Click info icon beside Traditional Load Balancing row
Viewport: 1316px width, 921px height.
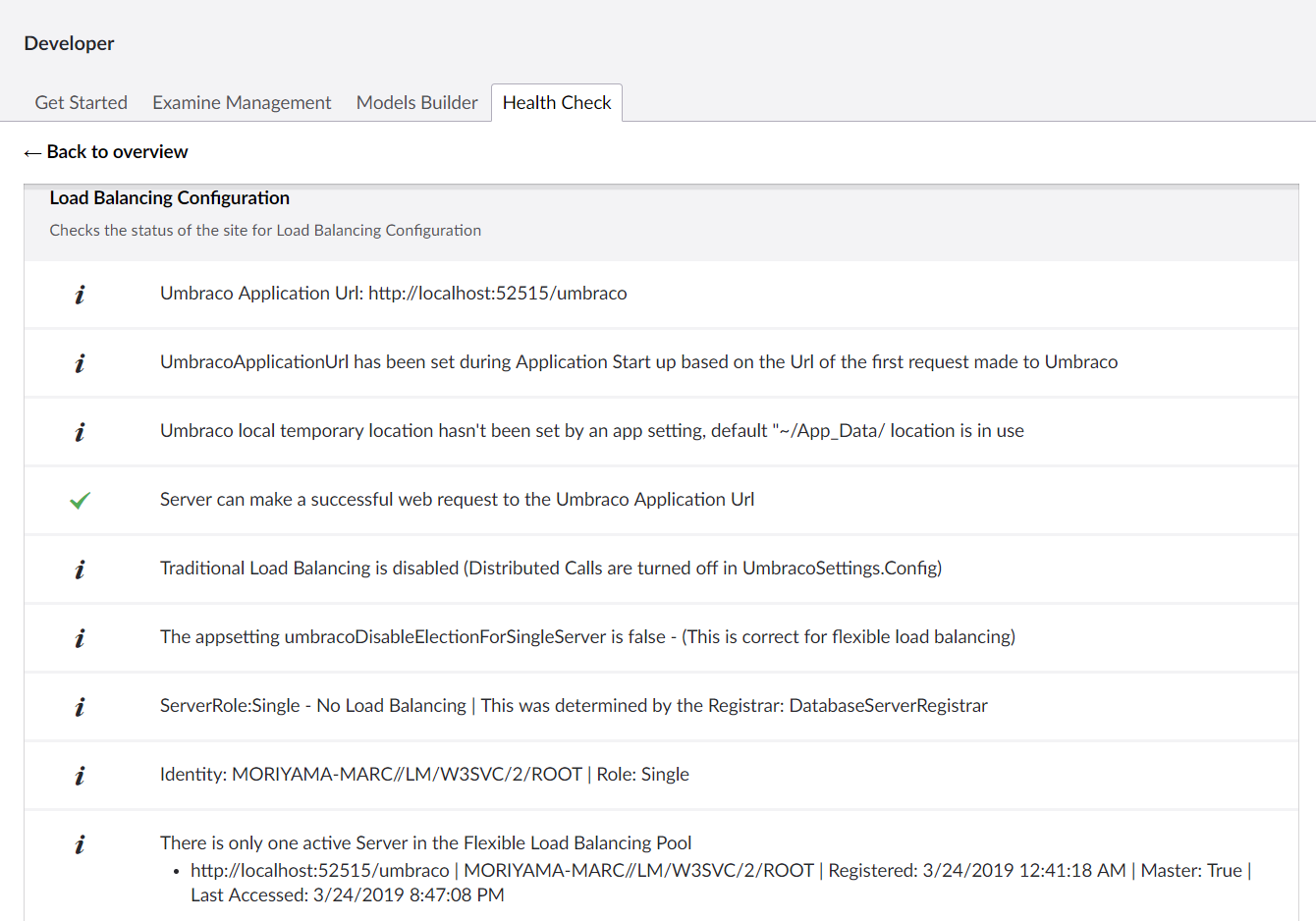click(80, 569)
